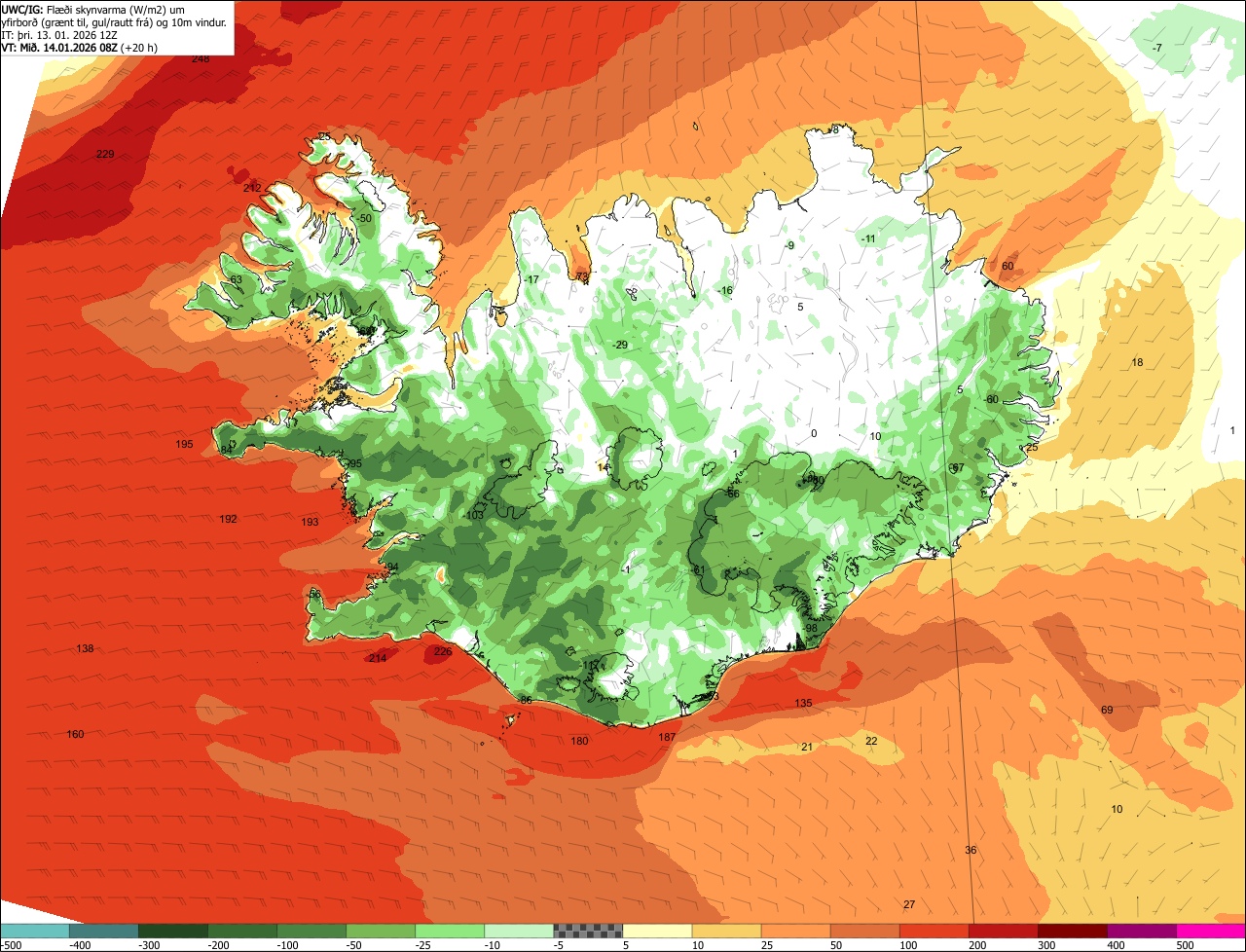Click the checkered legend swatch between -5 and 5
The width and height of the screenshot is (1246, 952).
[589, 931]
